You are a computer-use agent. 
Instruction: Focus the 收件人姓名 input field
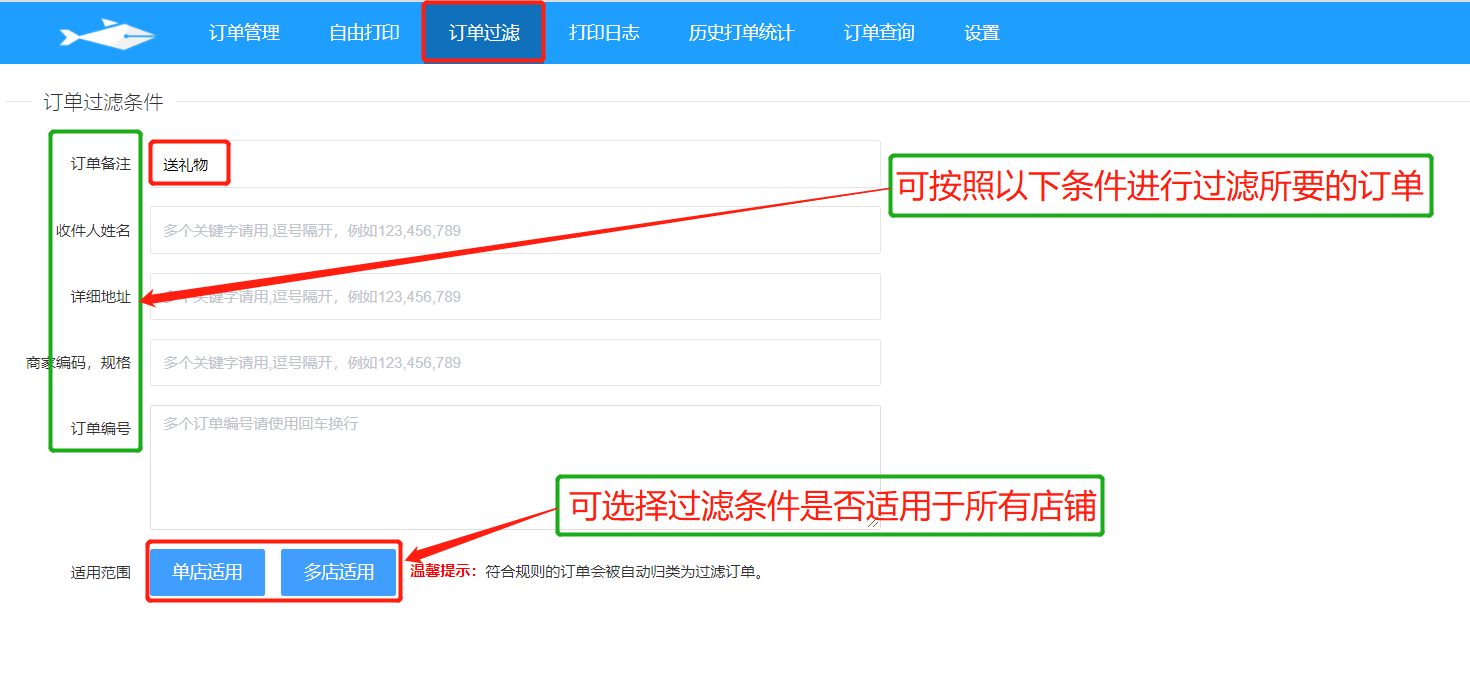[514, 230]
